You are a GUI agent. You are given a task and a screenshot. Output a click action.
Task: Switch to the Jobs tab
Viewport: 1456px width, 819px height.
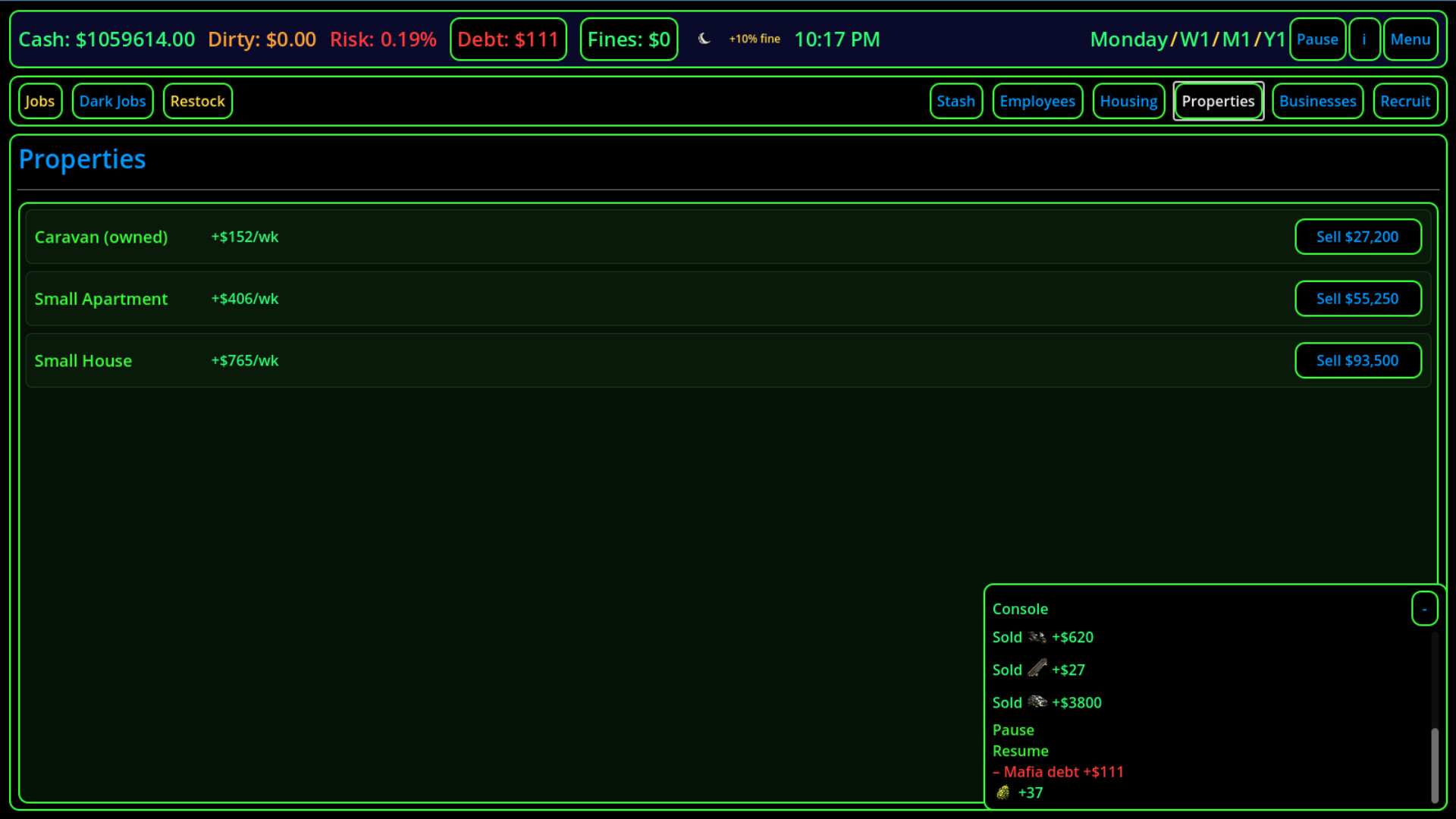(x=39, y=100)
